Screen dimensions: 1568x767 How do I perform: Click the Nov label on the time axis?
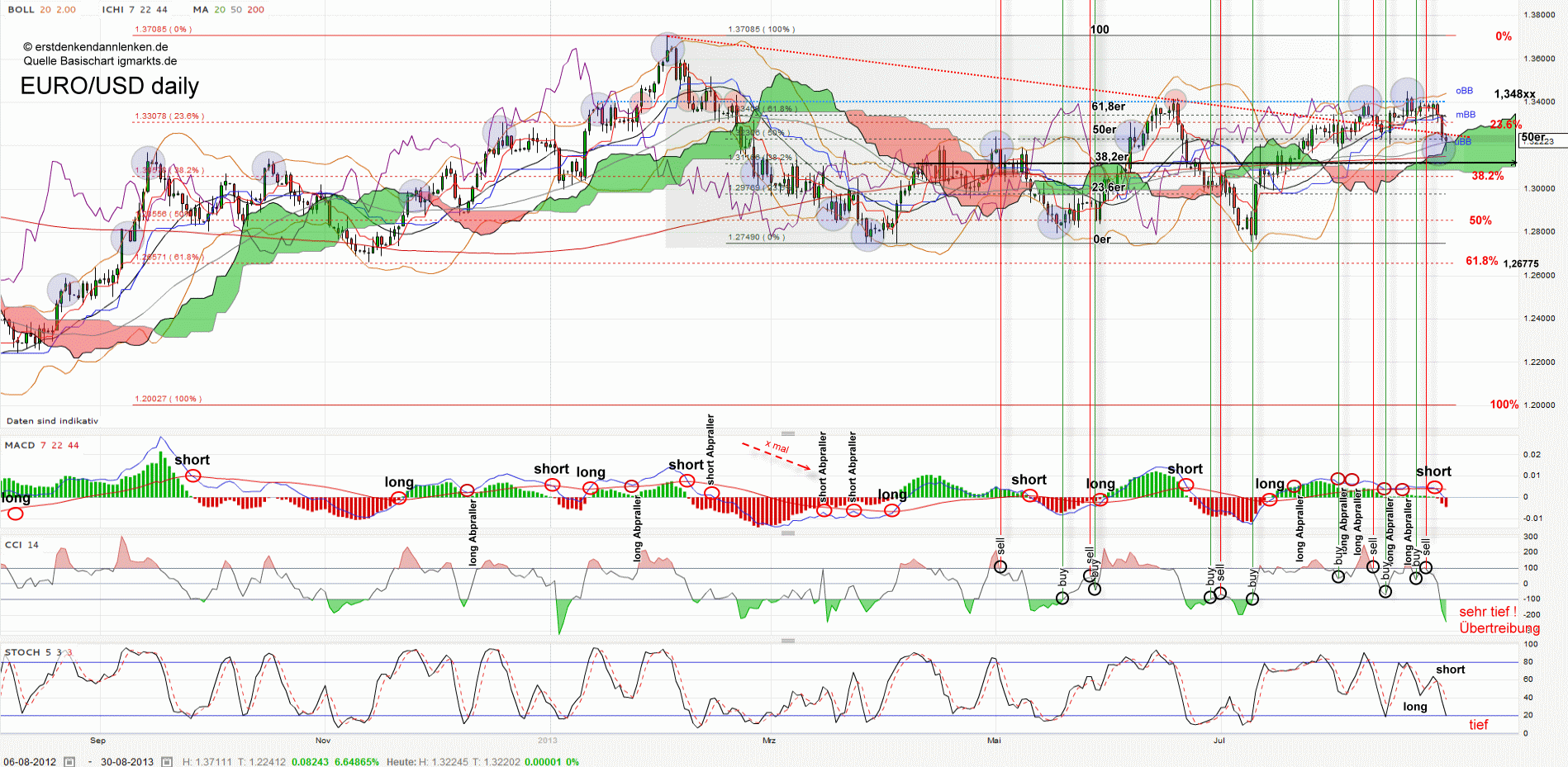[x=323, y=741]
